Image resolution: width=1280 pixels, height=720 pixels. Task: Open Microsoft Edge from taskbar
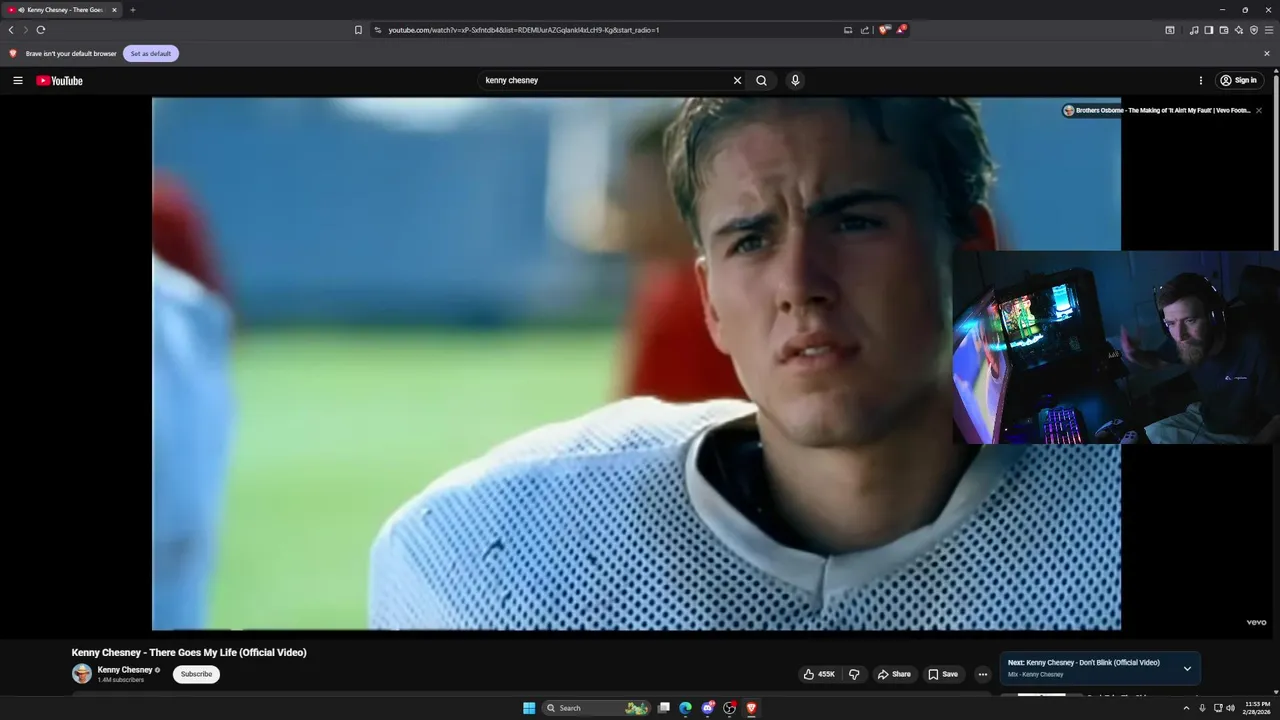pyautogui.click(x=685, y=708)
